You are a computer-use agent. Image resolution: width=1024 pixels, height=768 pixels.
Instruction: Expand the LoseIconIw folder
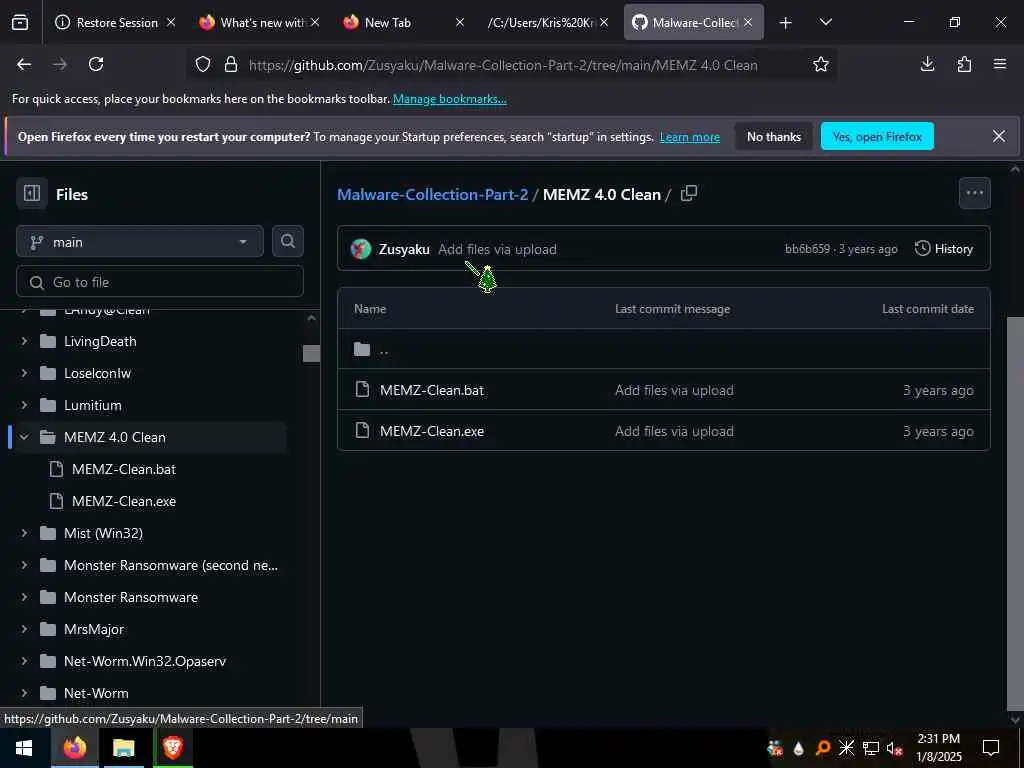(24, 374)
